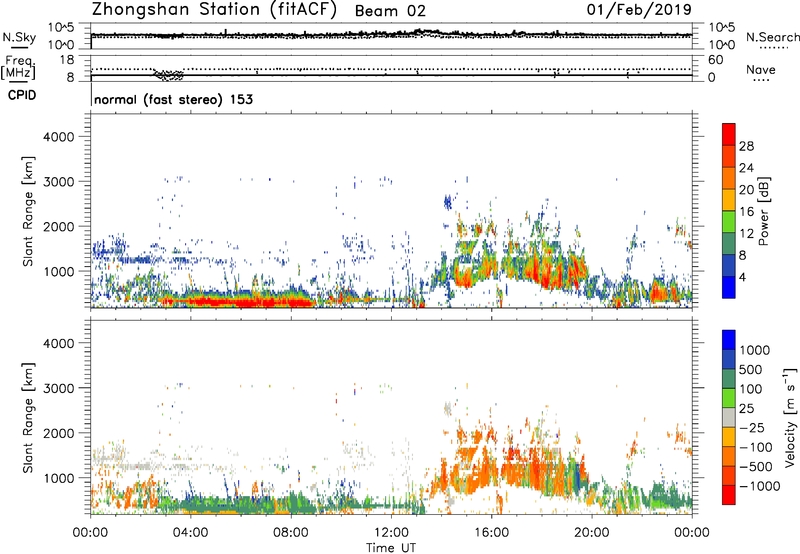Pick the dark blue top Velocity colorbar segment

point(729,340)
